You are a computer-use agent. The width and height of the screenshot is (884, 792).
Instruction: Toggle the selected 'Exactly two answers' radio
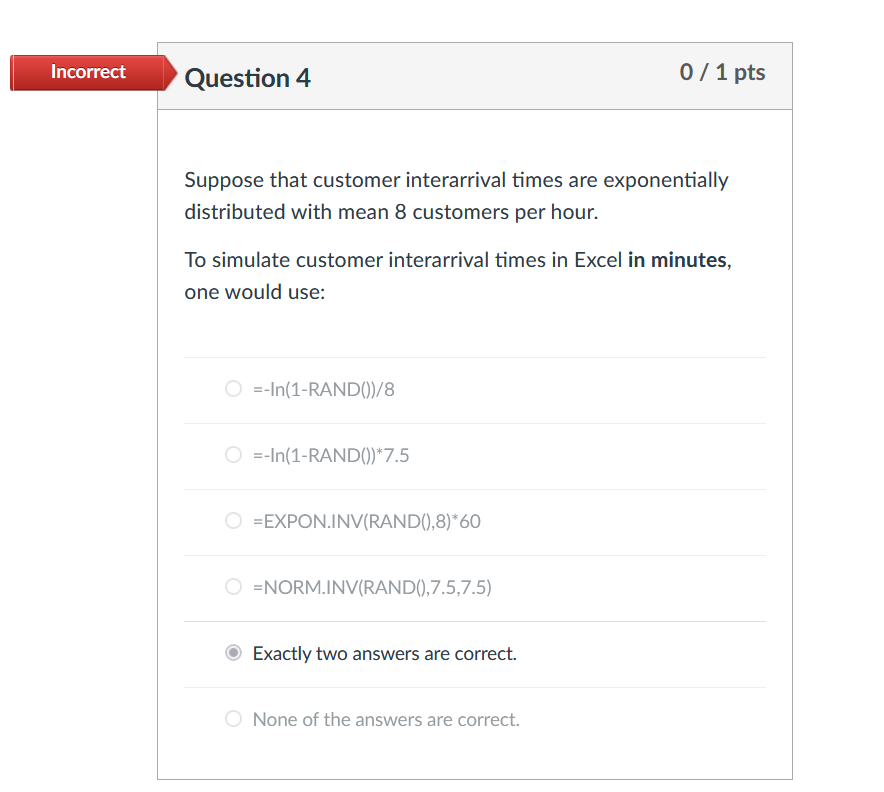233,653
